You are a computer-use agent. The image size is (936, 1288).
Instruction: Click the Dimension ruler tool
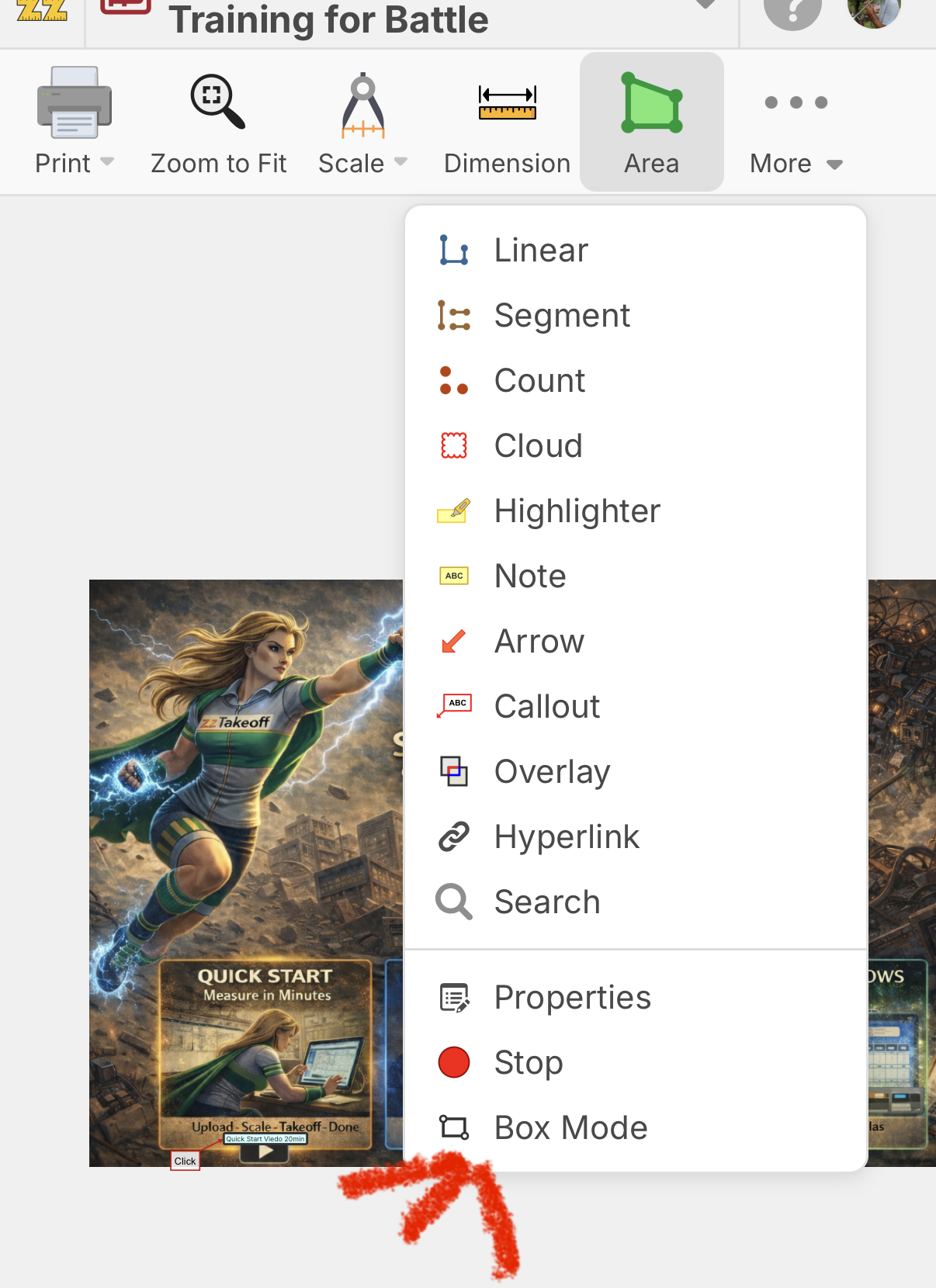pyautogui.click(x=507, y=122)
